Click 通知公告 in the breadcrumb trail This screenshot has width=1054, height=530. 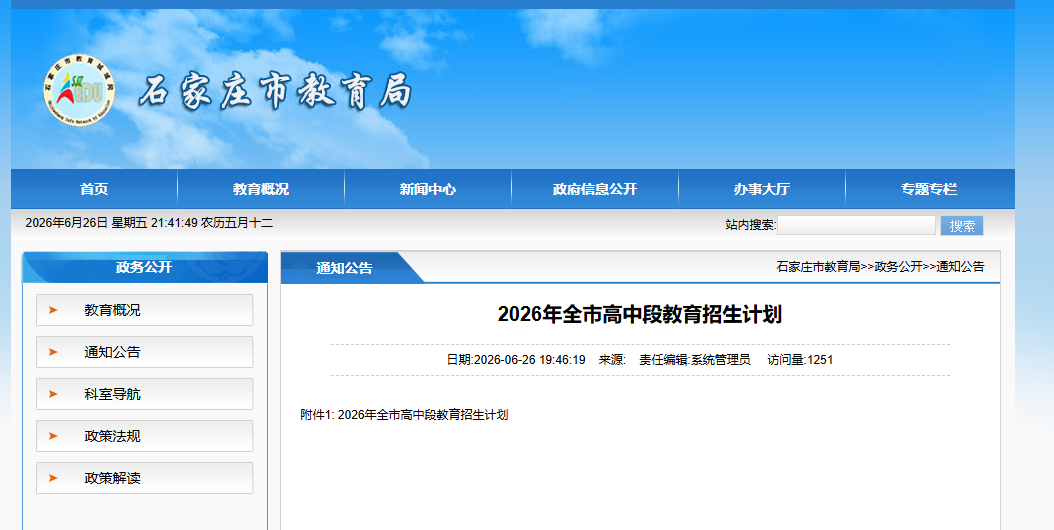click(961, 267)
